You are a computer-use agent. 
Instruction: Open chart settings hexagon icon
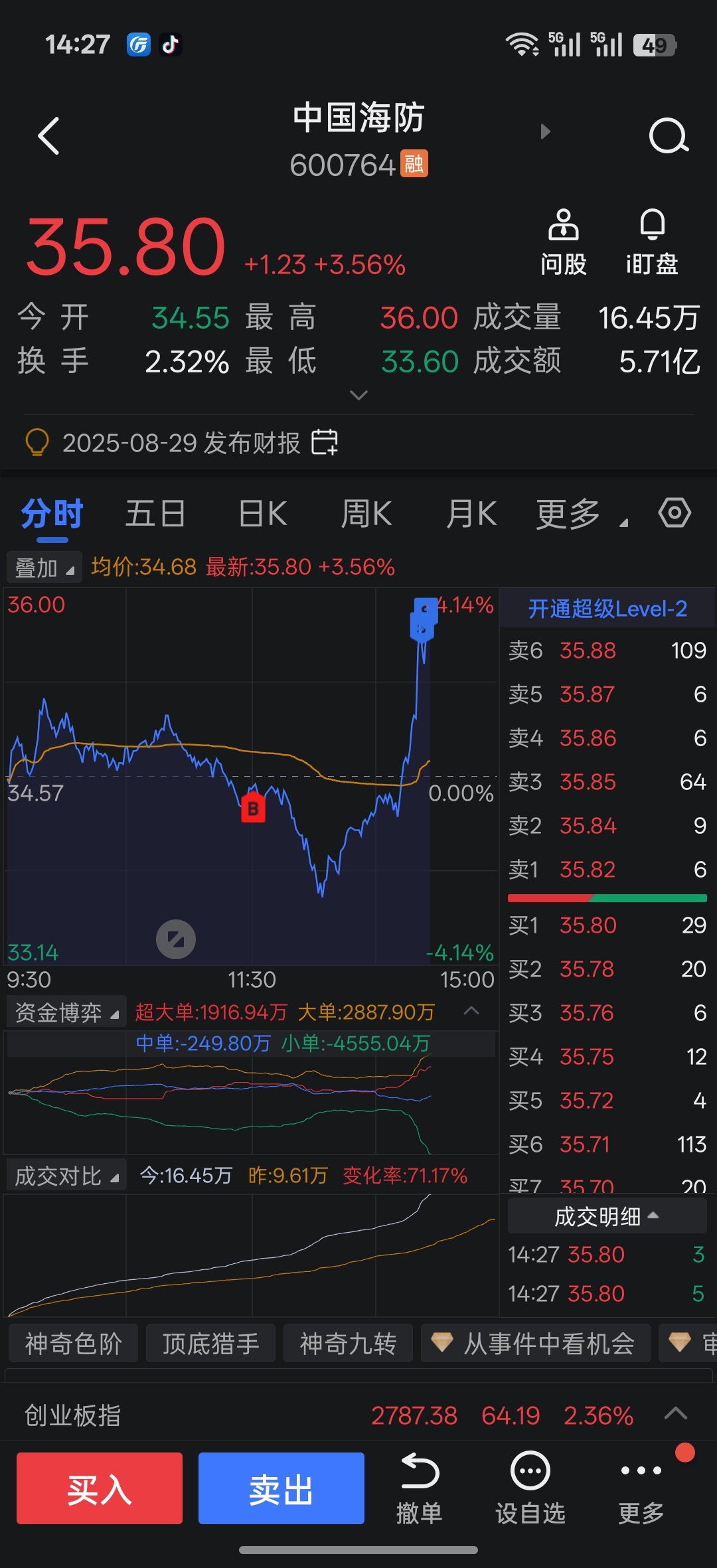tap(675, 513)
